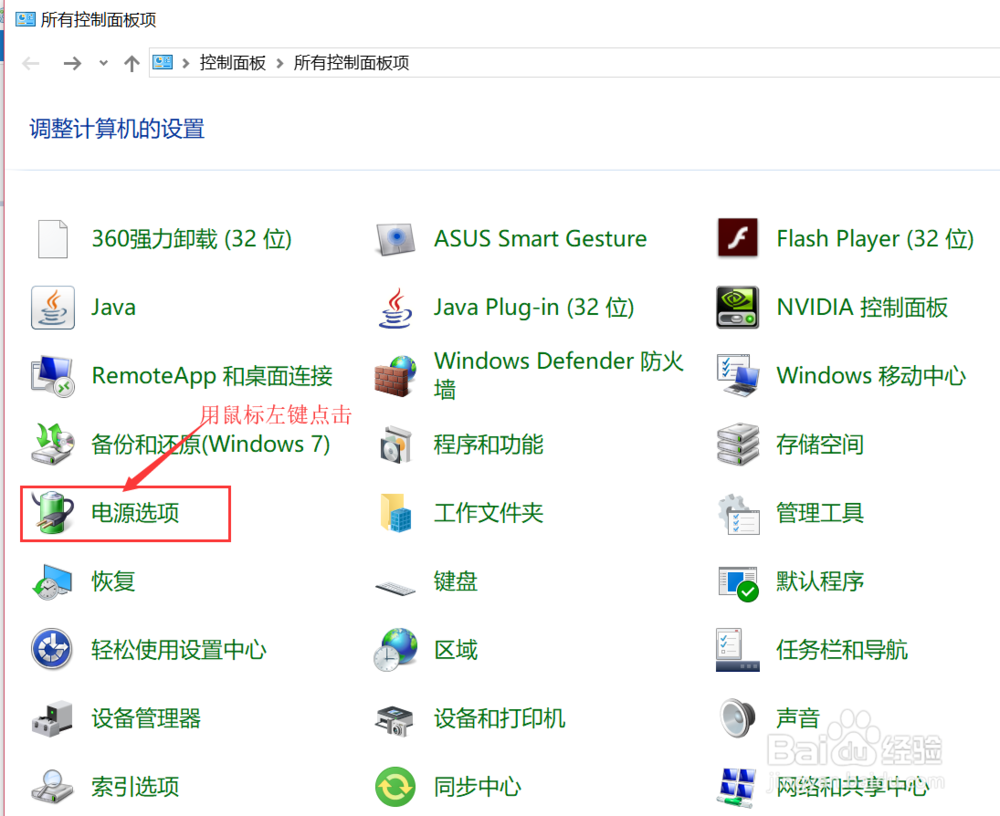
Task: Click 所有控制面板项 in the address breadcrumb
Action: (x=351, y=63)
